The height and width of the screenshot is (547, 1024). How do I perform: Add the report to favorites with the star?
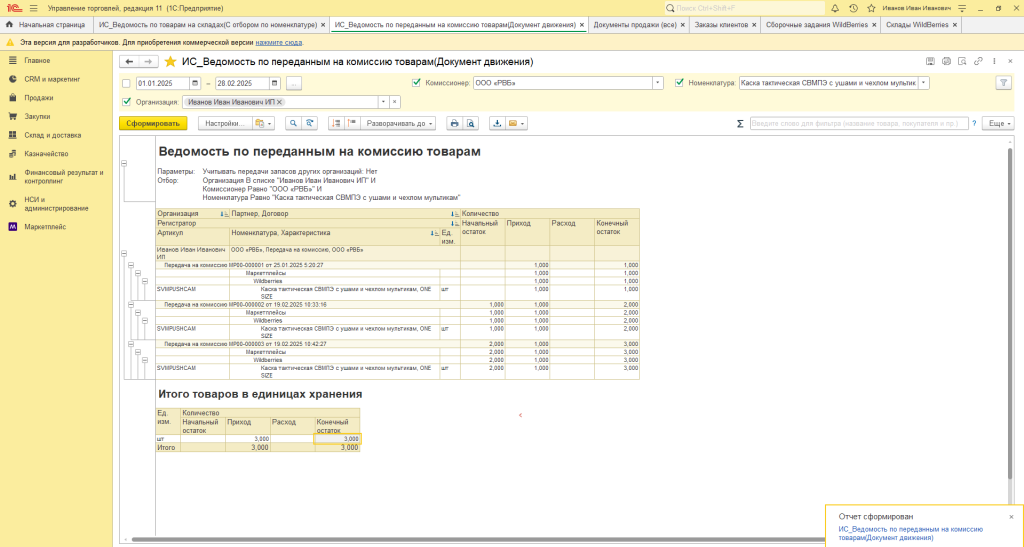(170, 62)
